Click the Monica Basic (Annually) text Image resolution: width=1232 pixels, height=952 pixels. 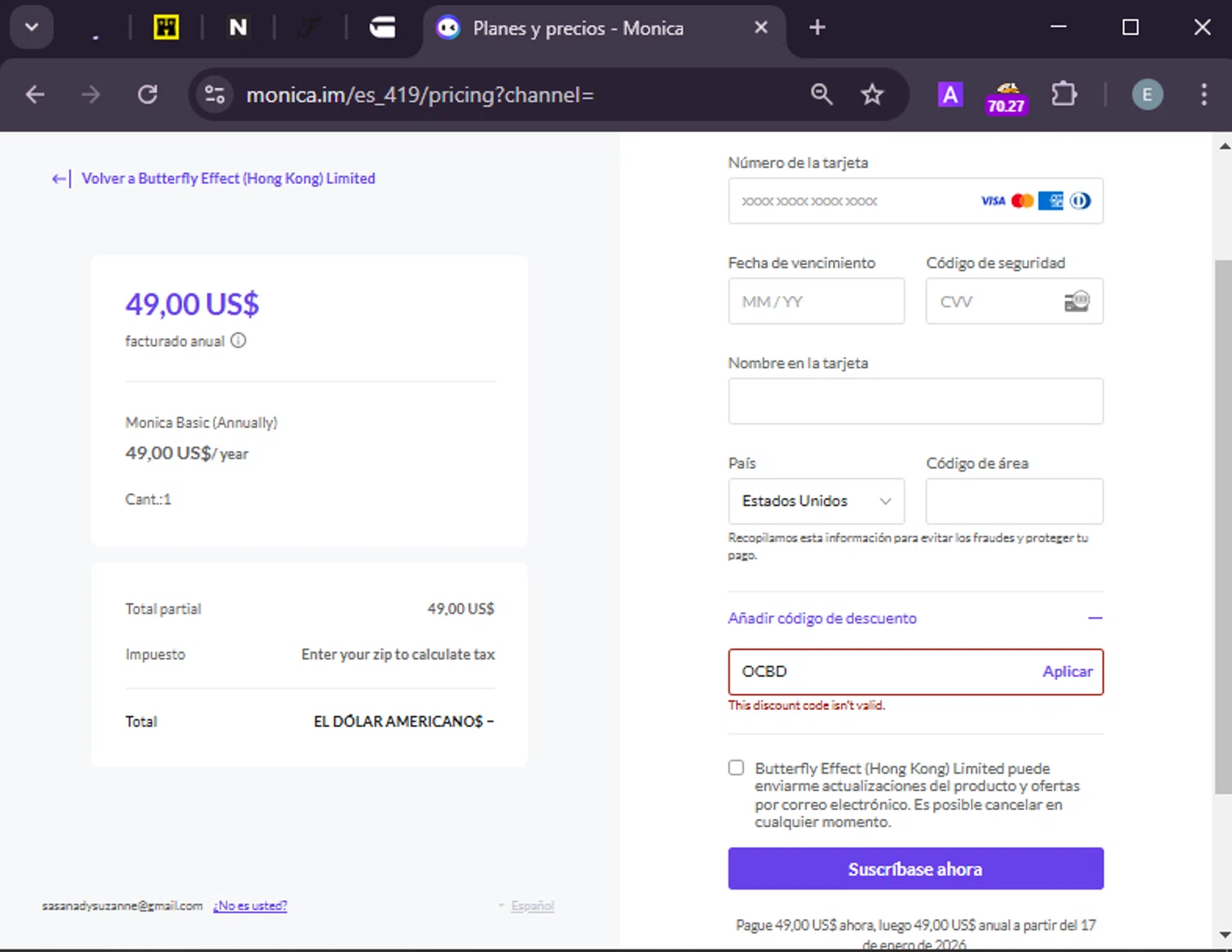tap(201, 422)
